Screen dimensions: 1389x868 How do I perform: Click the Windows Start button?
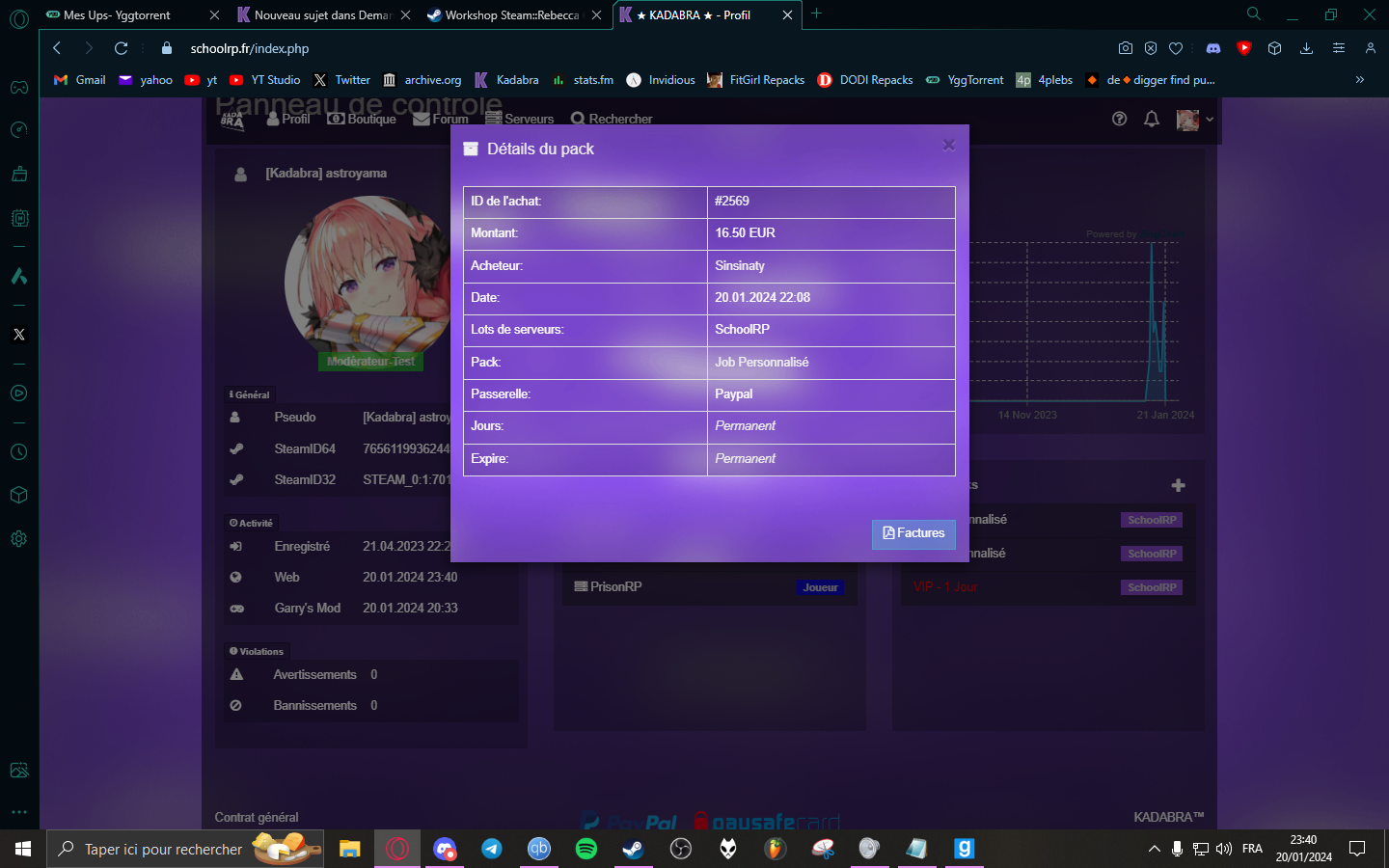point(23,849)
